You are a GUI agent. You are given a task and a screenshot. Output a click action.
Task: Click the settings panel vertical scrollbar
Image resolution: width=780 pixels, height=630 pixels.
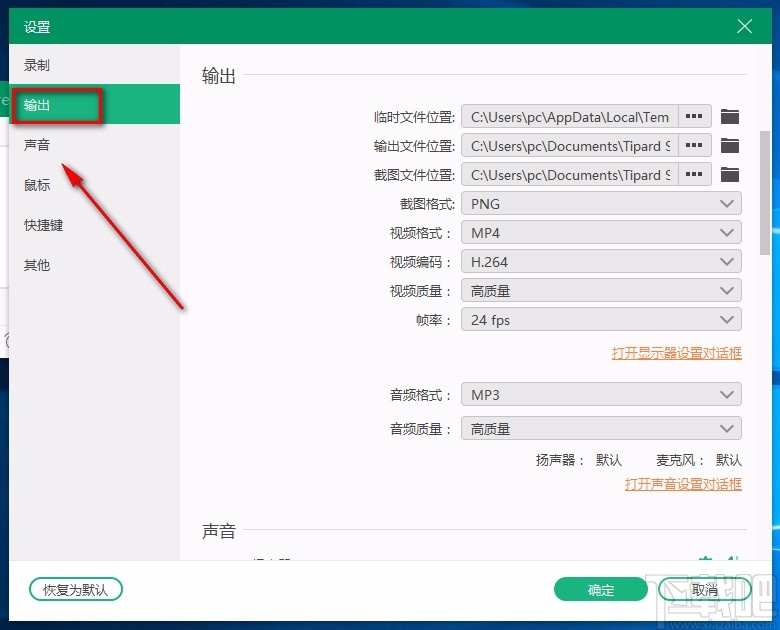(765, 193)
